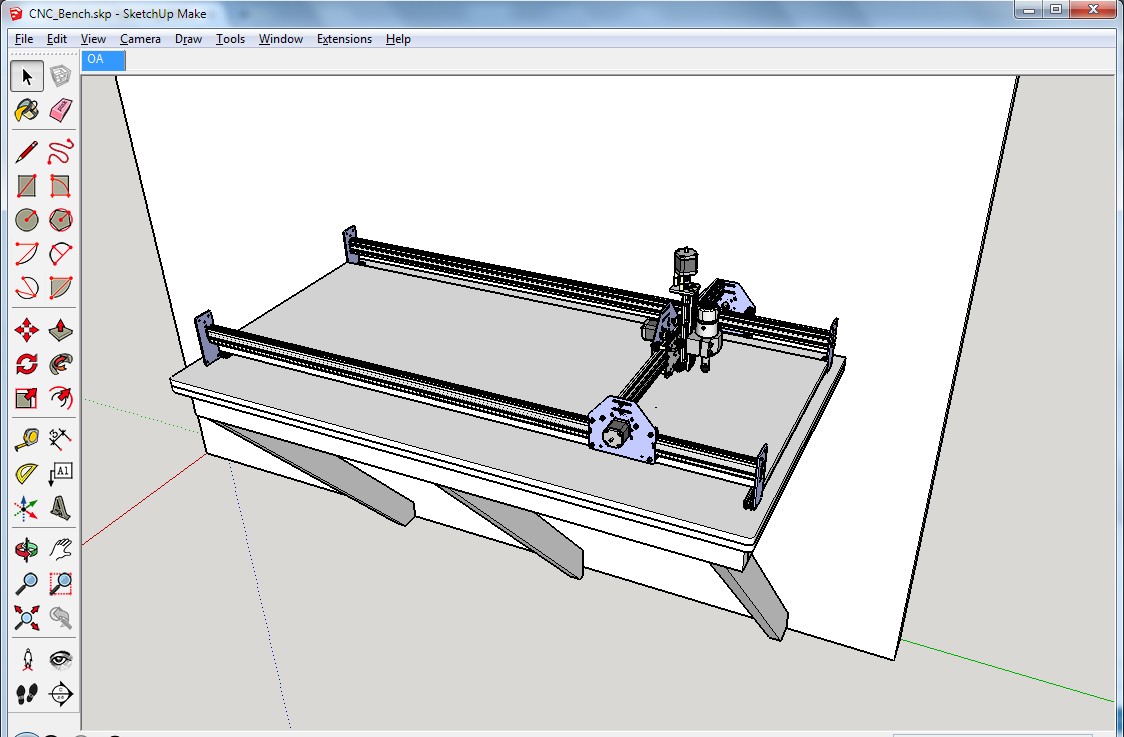Select the Move tool
This screenshot has width=1124, height=737.
pos(27,330)
